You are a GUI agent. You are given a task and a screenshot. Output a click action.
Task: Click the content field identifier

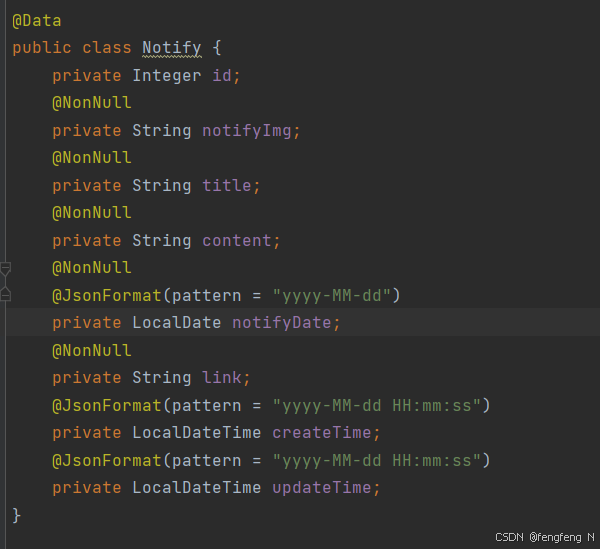(x=237, y=241)
